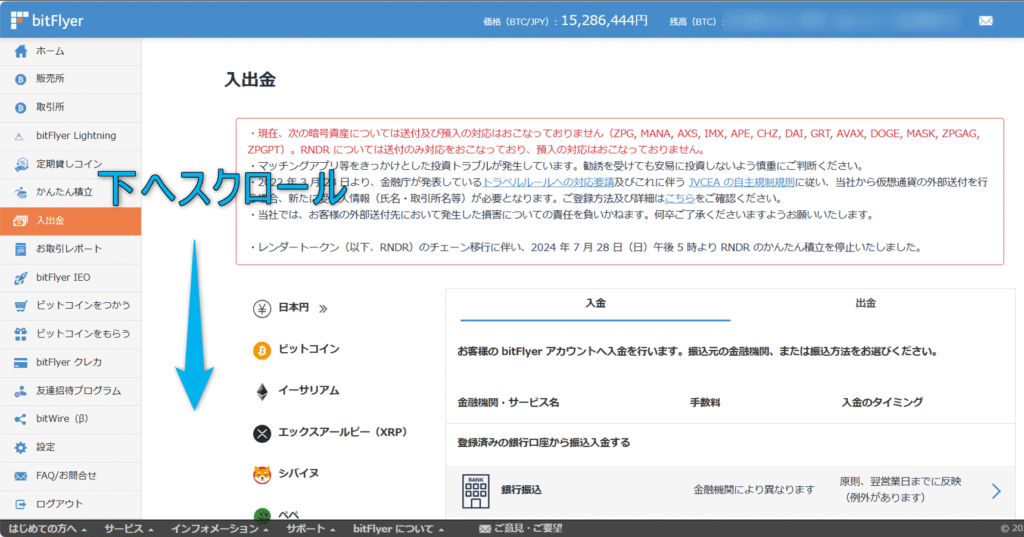The height and width of the screenshot is (537, 1024).
Task: Open the ホーム menu item
Action: click(x=71, y=51)
